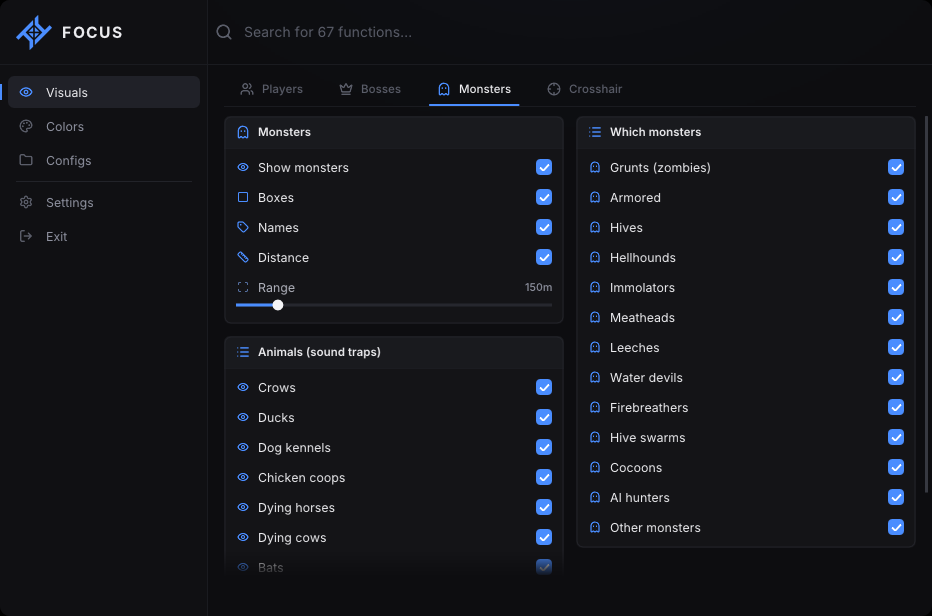Click the palette icon beside Colors
Screen dimensions: 932x616
tap(26, 126)
